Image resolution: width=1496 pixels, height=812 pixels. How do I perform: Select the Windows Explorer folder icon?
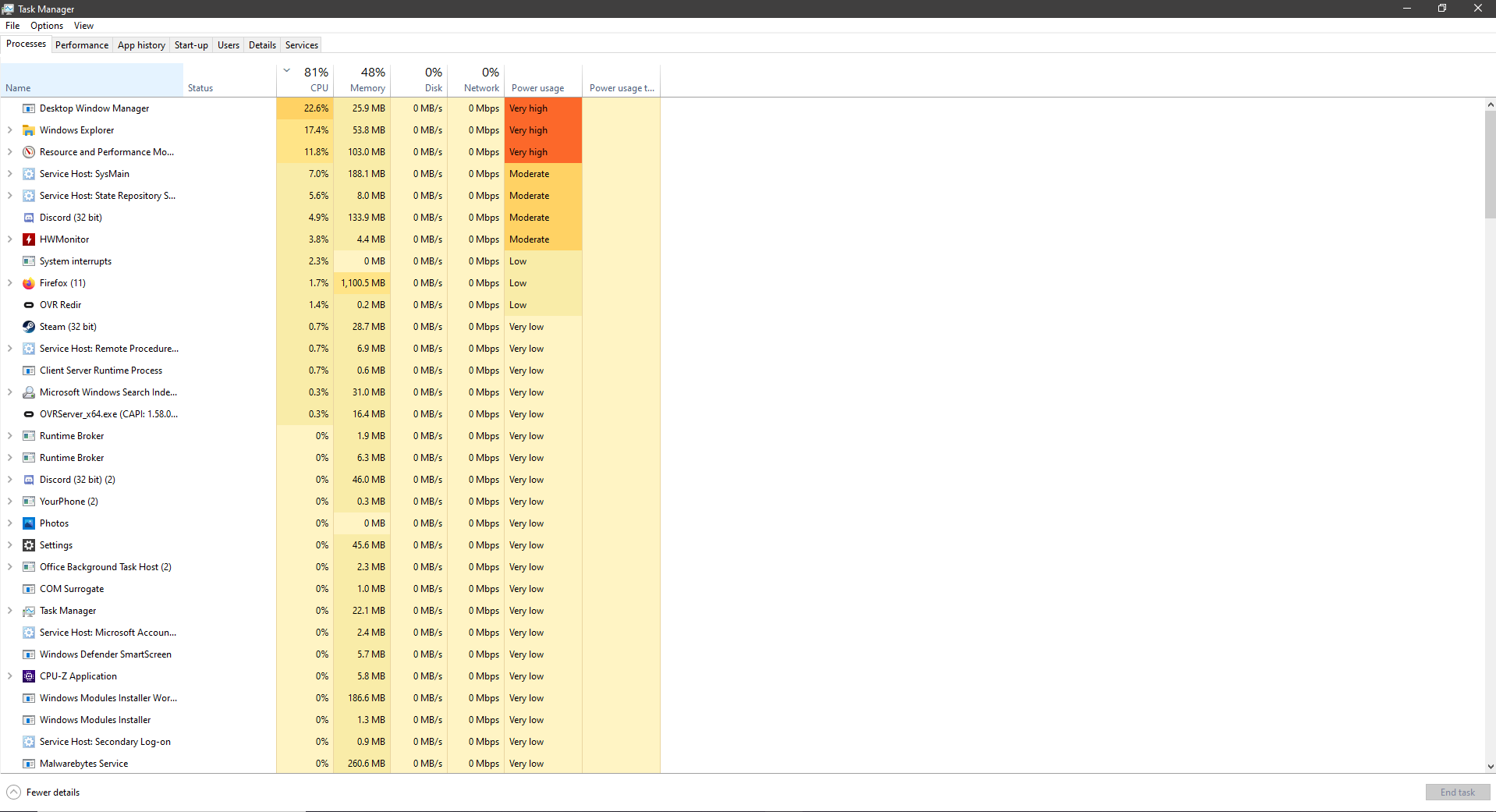coord(29,130)
